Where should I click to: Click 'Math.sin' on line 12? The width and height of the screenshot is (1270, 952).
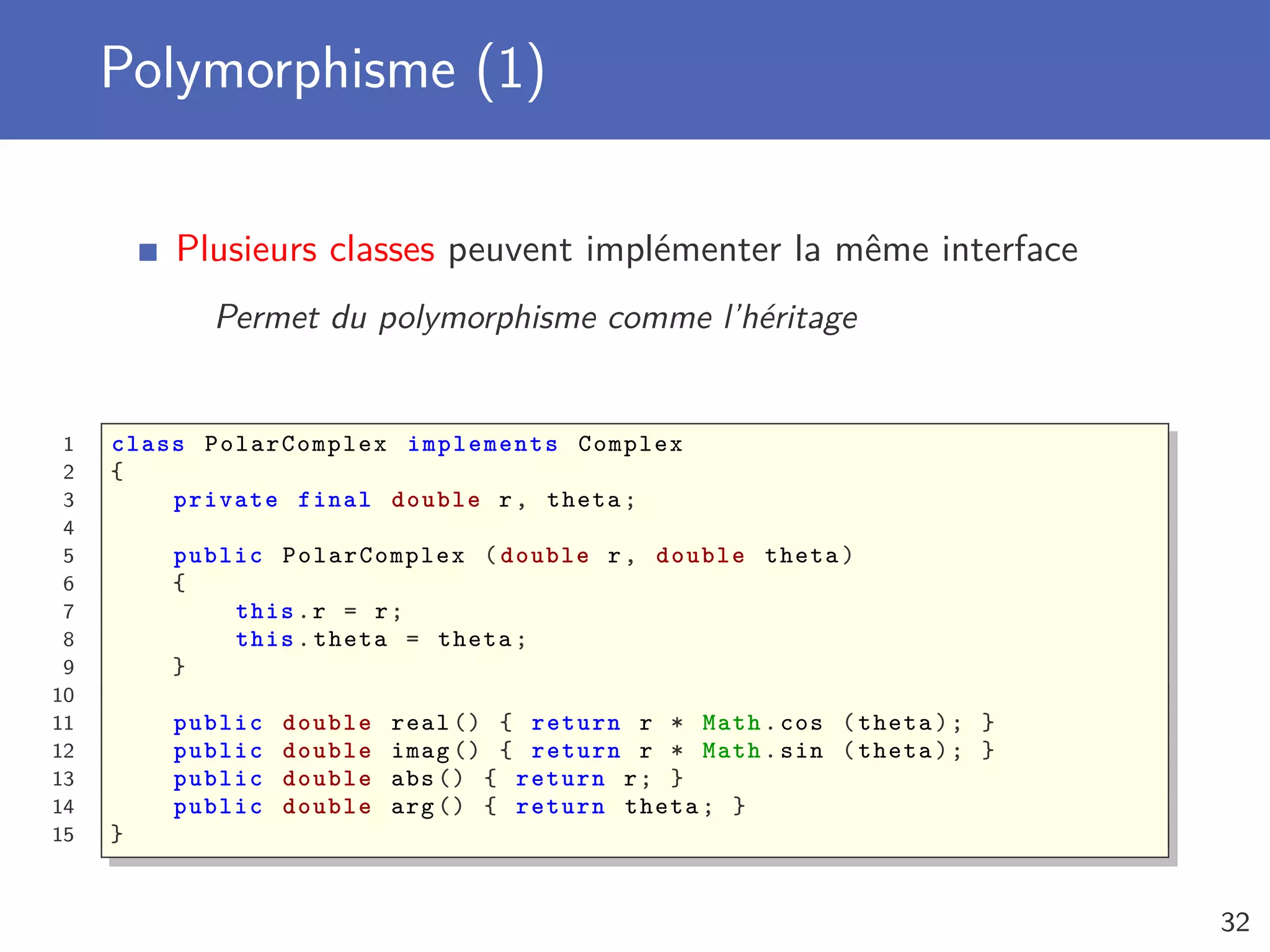(x=763, y=751)
